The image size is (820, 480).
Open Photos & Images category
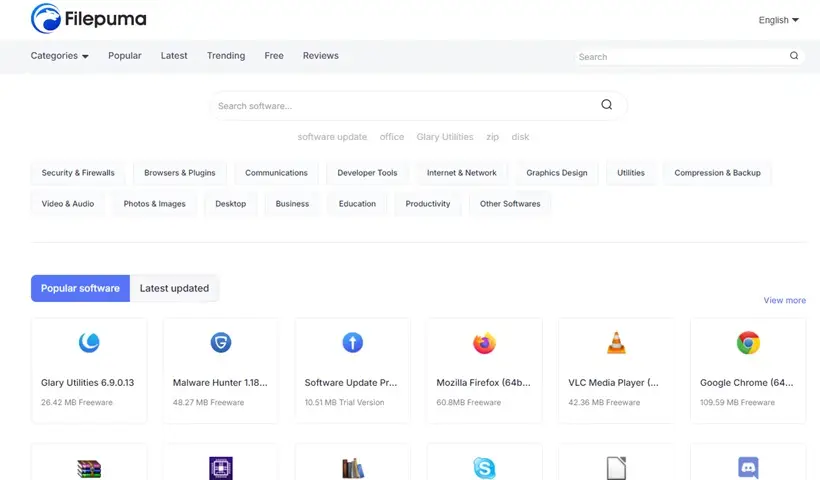coord(155,203)
